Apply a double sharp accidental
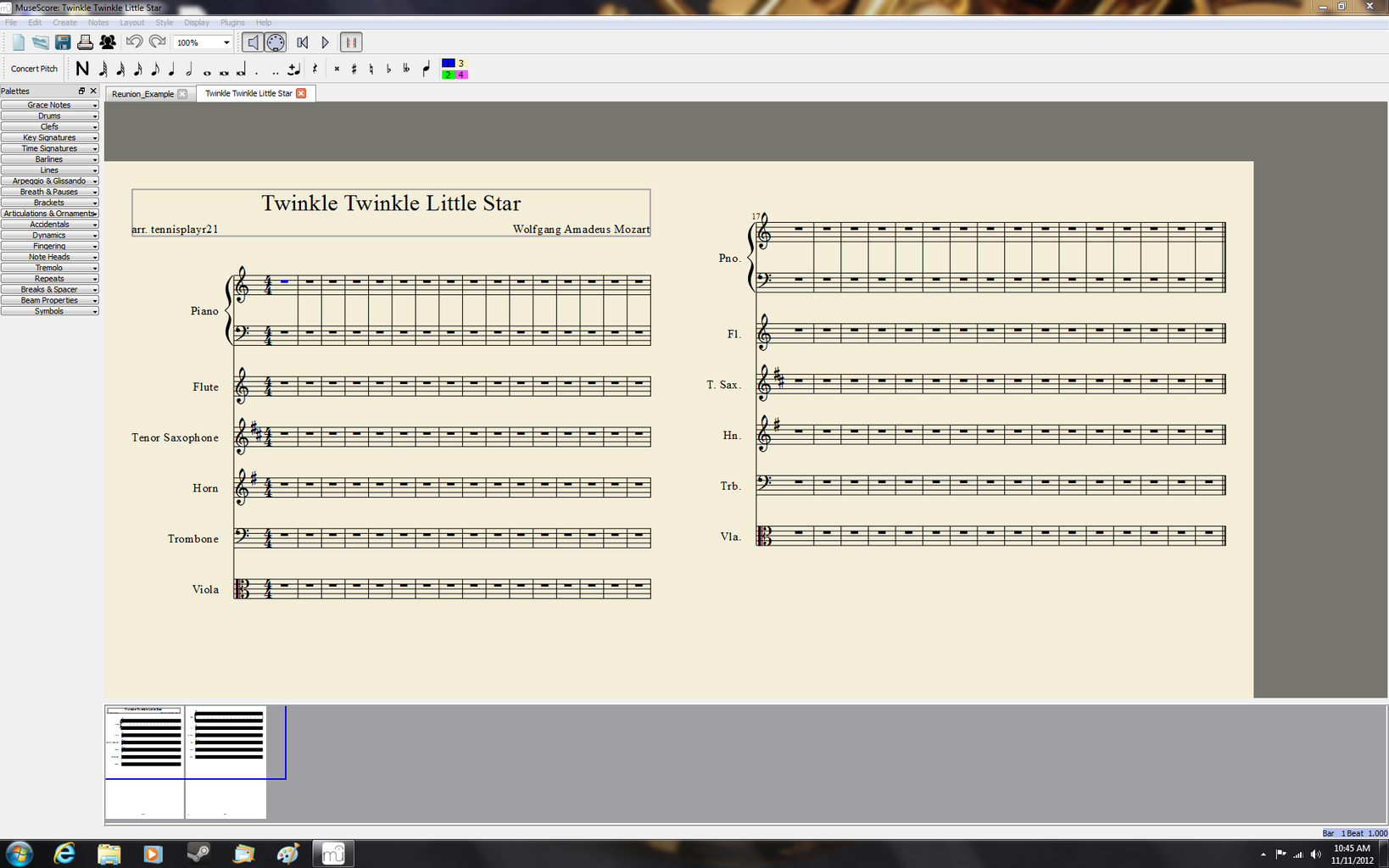Image resolution: width=1389 pixels, height=868 pixels. (337, 70)
